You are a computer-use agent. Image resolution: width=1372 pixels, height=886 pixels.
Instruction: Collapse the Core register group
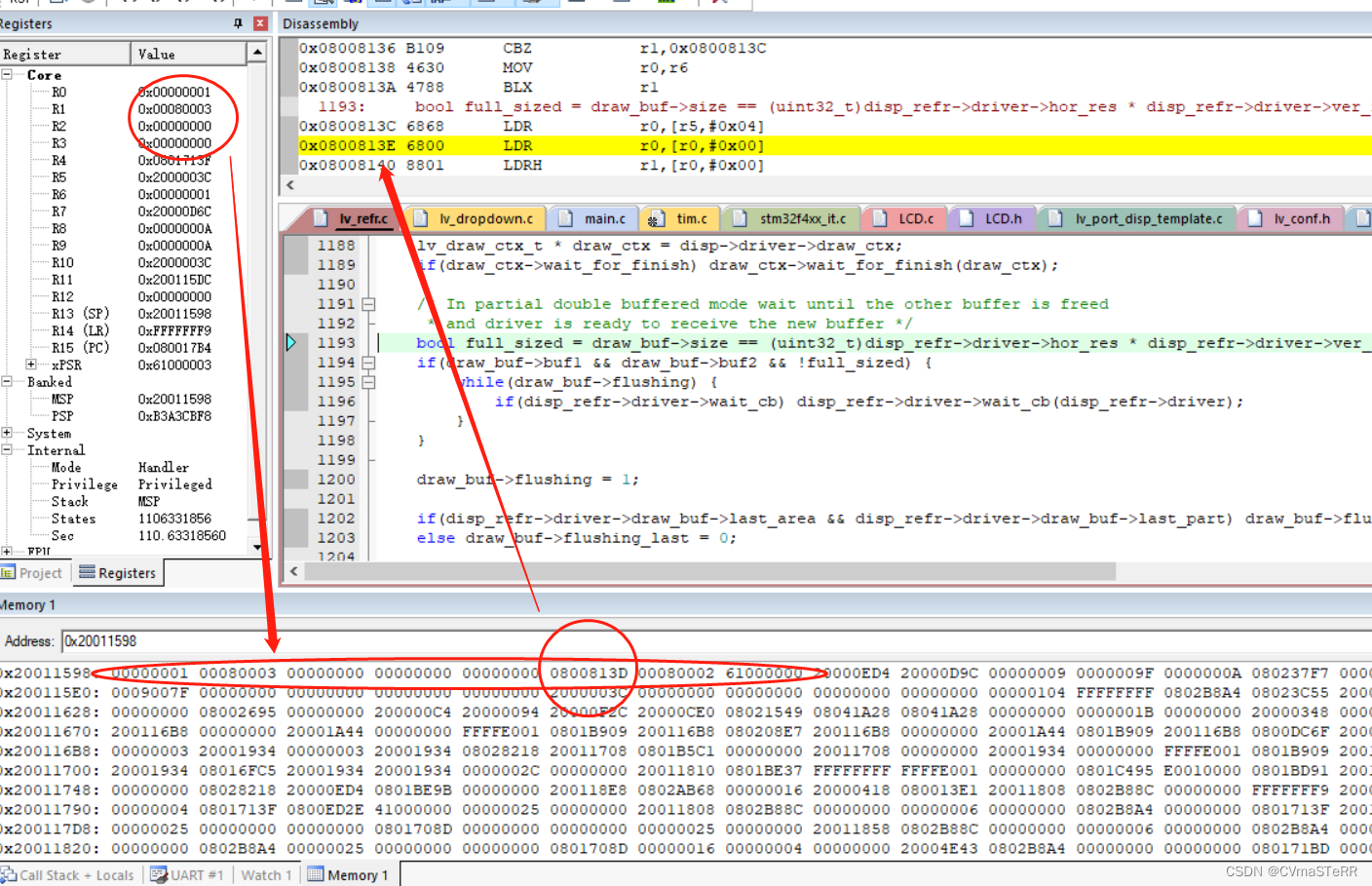pyautogui.click(x=9, y=74)
